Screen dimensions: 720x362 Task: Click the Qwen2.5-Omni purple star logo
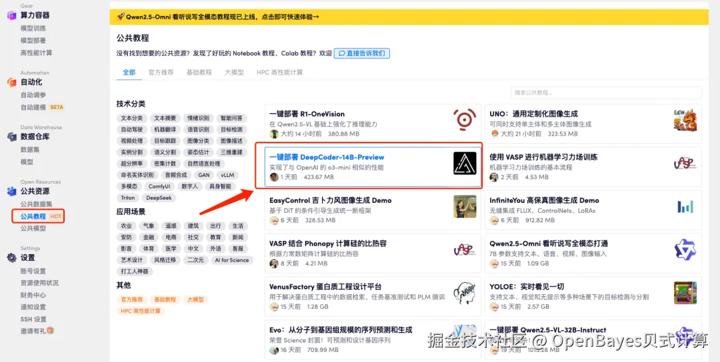685,250
